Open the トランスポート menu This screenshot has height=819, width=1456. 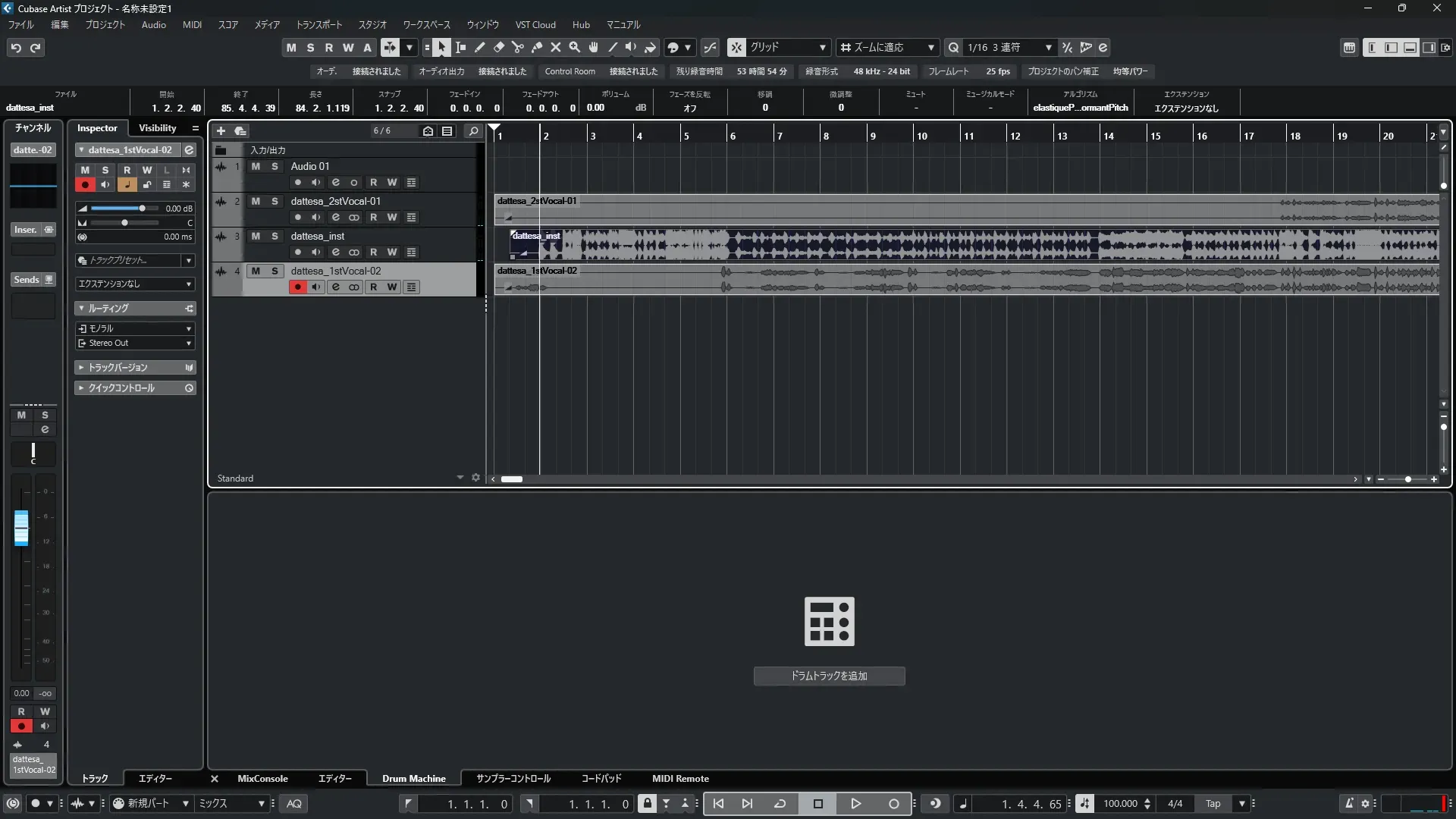coord(318,25)
